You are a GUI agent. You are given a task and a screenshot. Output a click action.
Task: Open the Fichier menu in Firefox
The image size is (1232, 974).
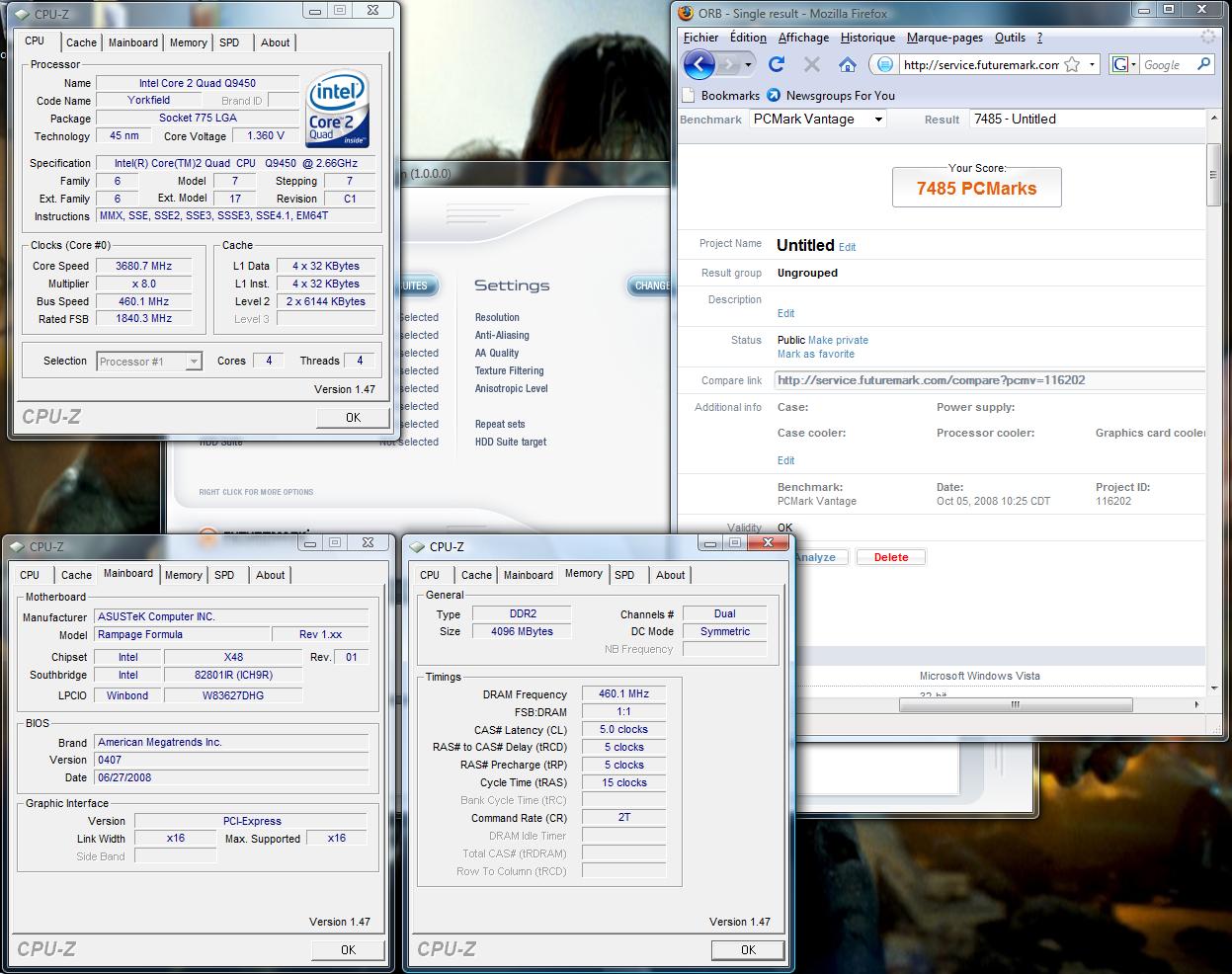coord(701,38)
